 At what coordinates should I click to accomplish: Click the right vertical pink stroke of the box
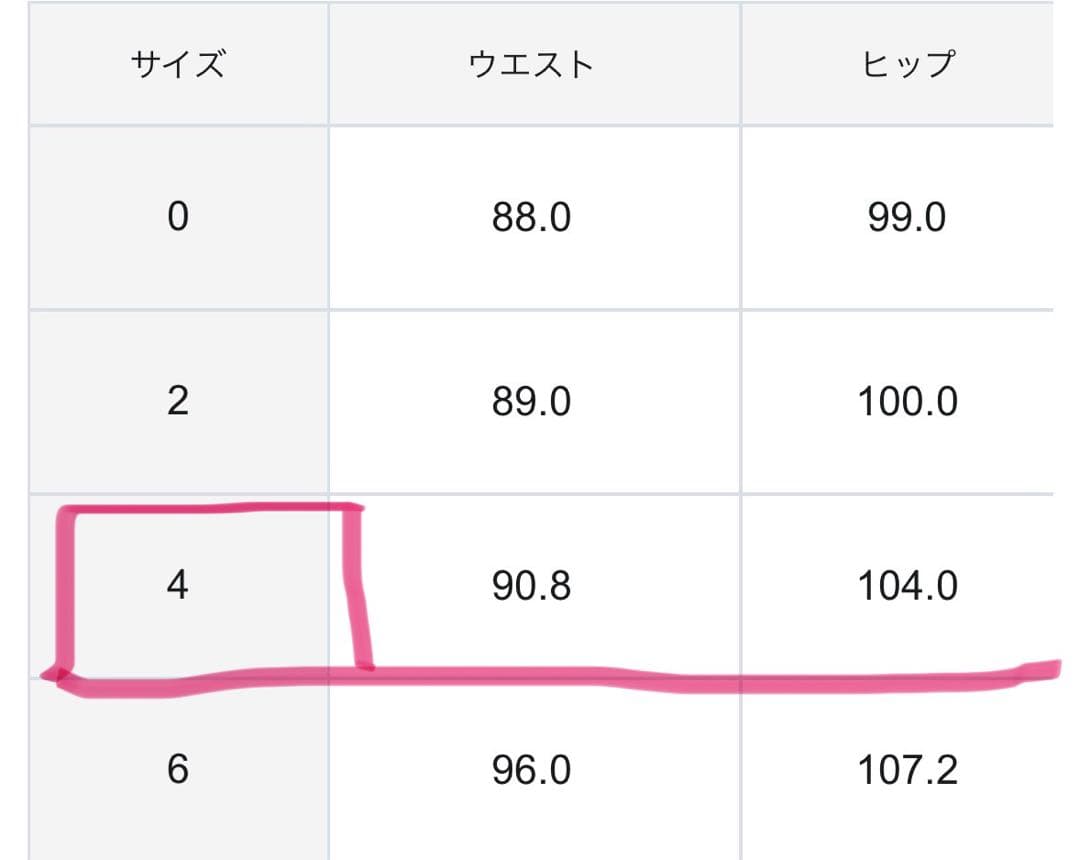(358, 590)
